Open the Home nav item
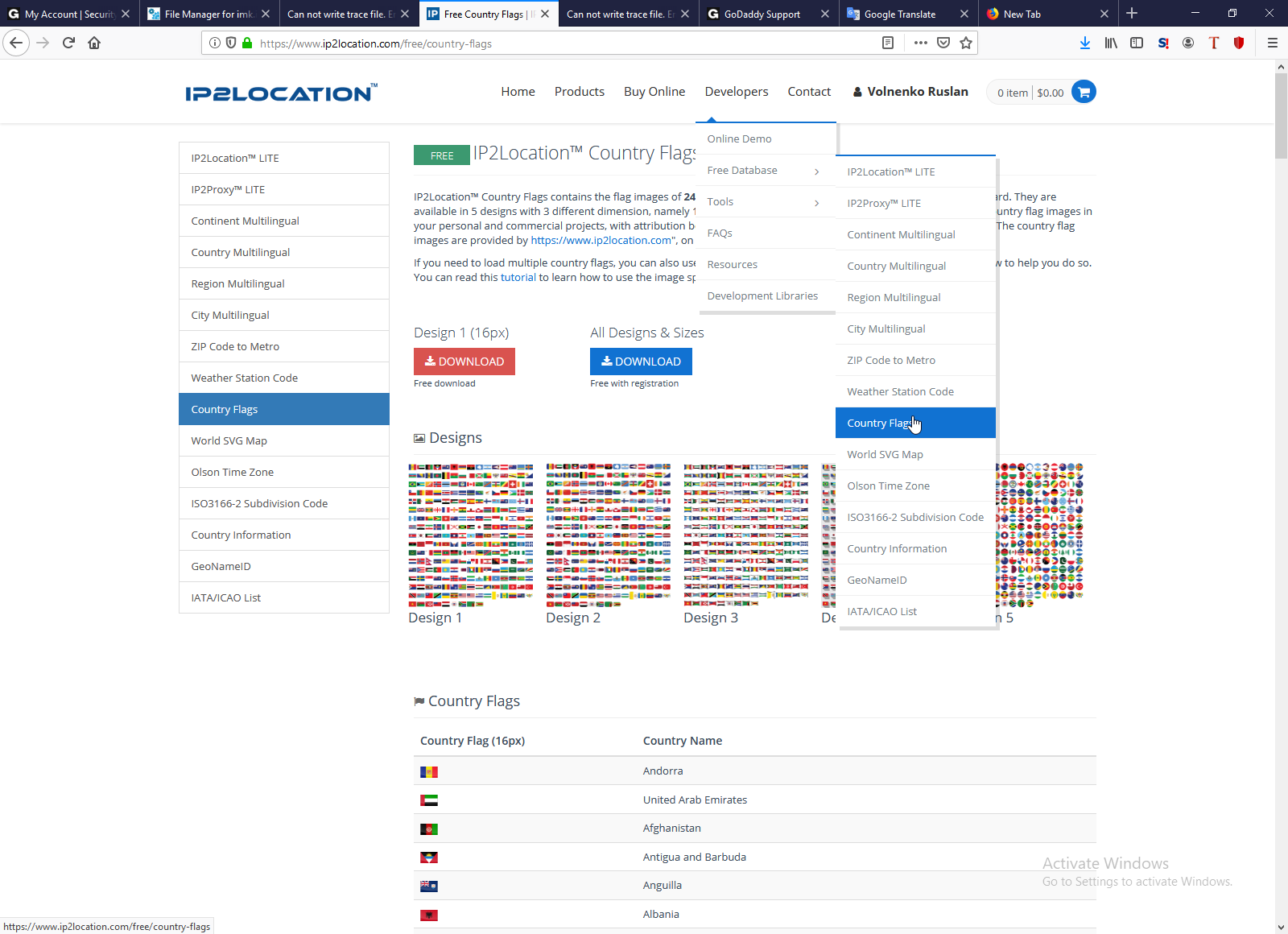Screen dimensions: 1288x934 coord(518,92)
